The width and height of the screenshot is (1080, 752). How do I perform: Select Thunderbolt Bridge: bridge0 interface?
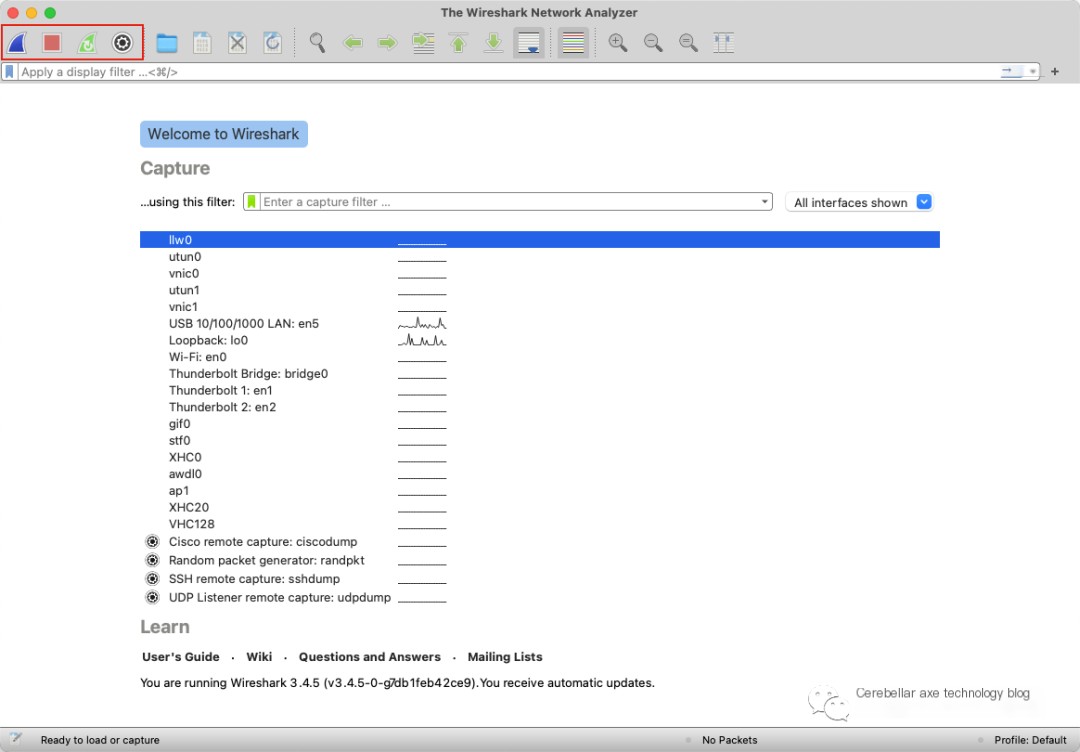(x=539, y=373)
